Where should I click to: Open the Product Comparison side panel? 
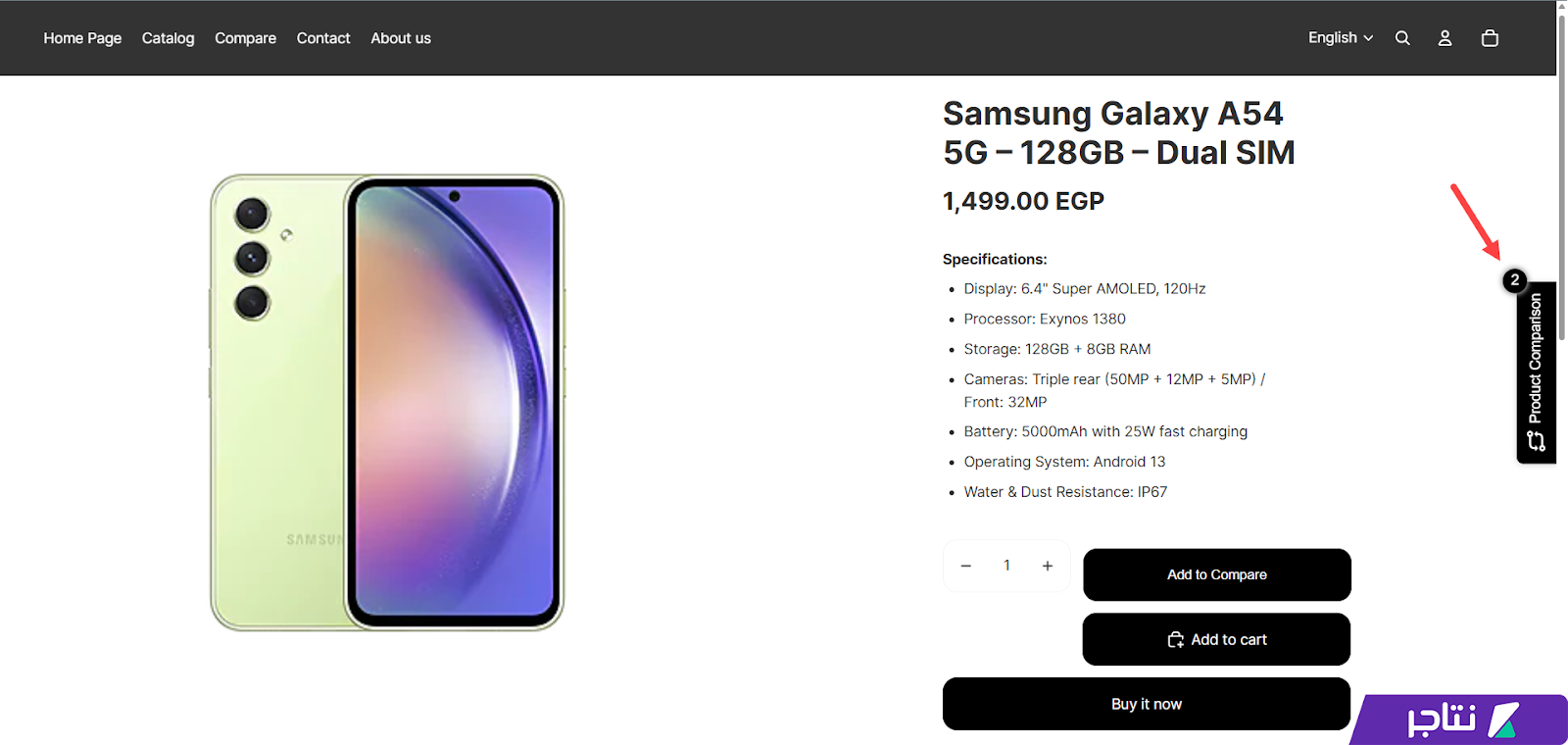[1537, 372]
